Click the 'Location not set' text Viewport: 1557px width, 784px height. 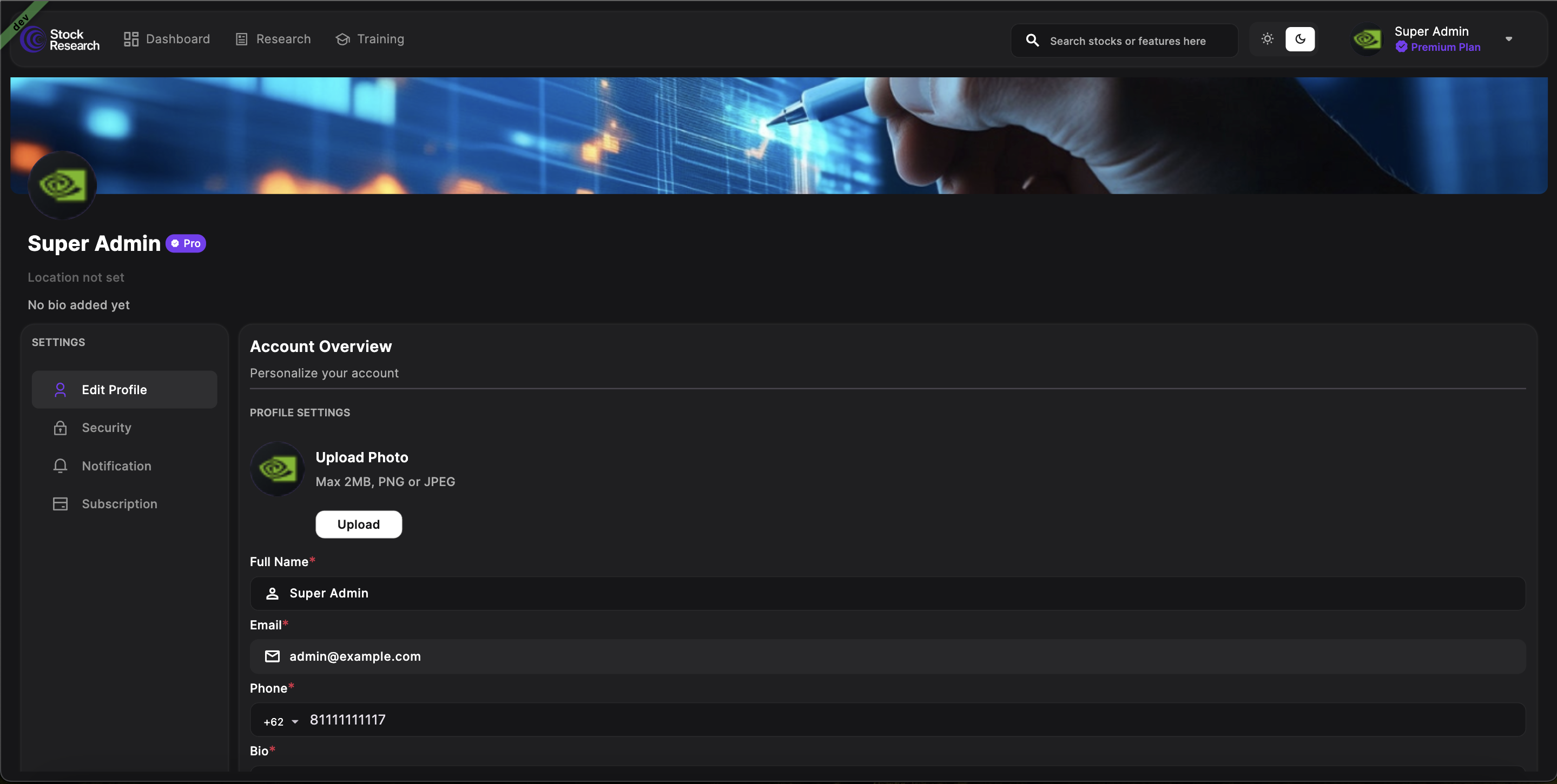[x=76, y=277]
